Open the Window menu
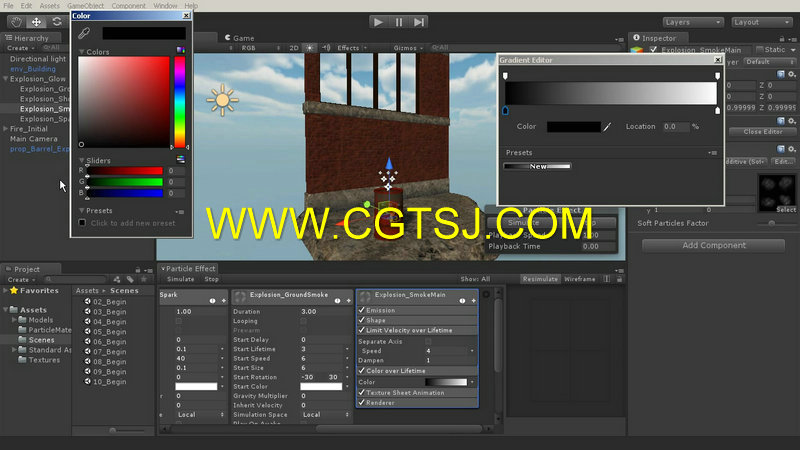 [x=165, y=6]
